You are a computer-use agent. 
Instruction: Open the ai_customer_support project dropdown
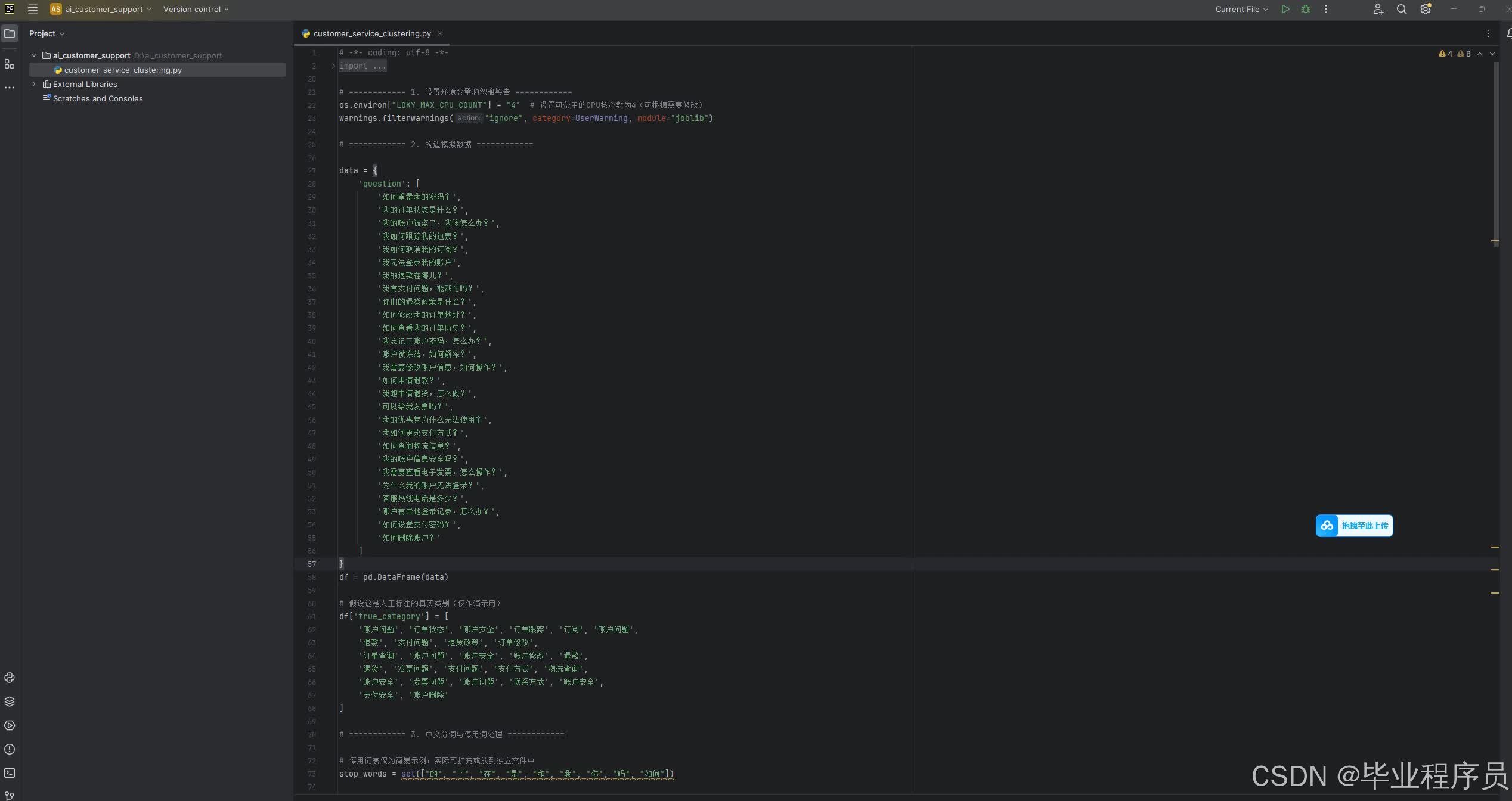pos(101,9)
